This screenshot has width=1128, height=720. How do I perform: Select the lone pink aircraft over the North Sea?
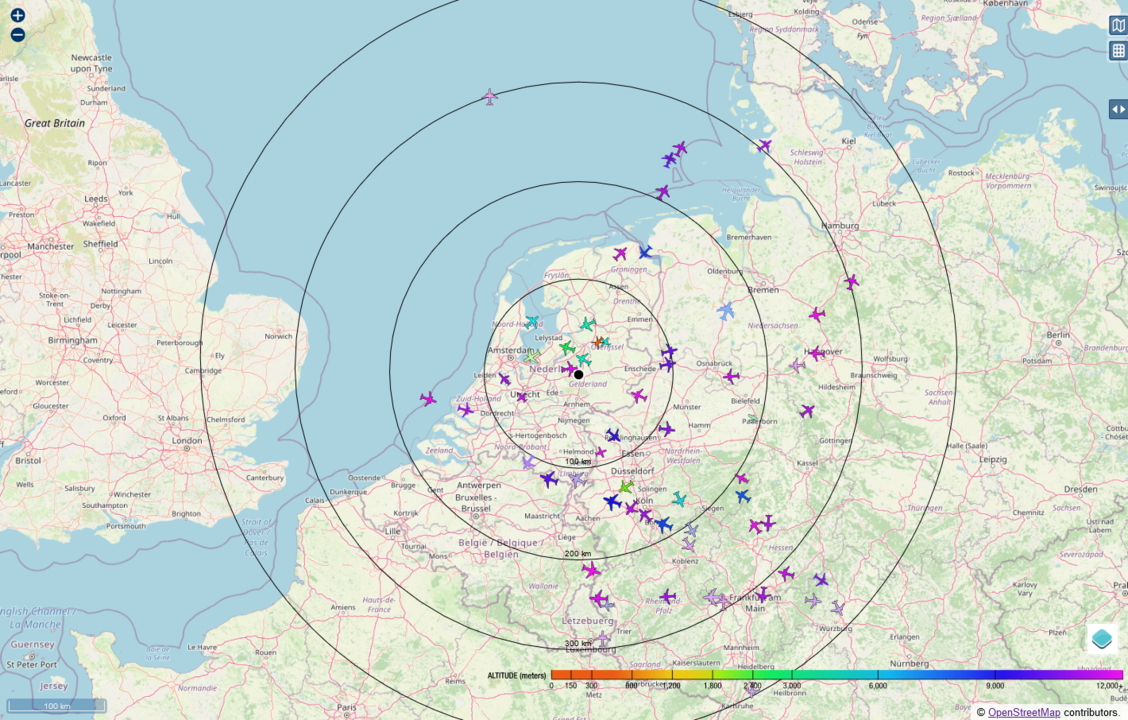tap(490, 97)
